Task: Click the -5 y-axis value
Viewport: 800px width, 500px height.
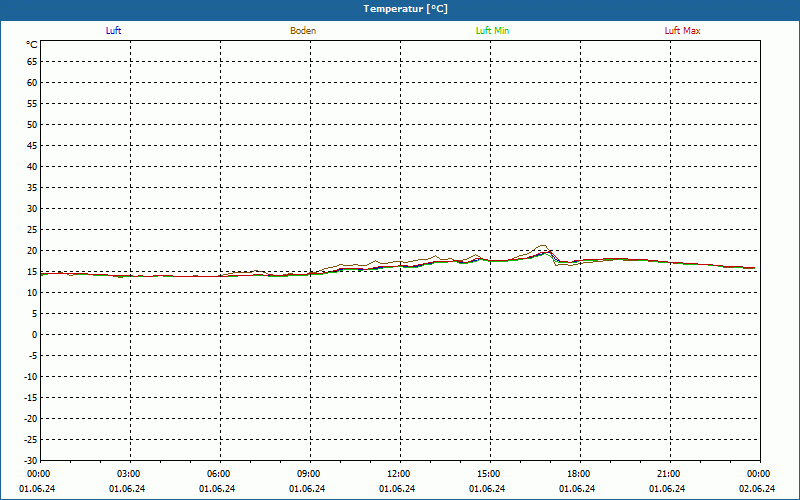Action: (33, 356)
